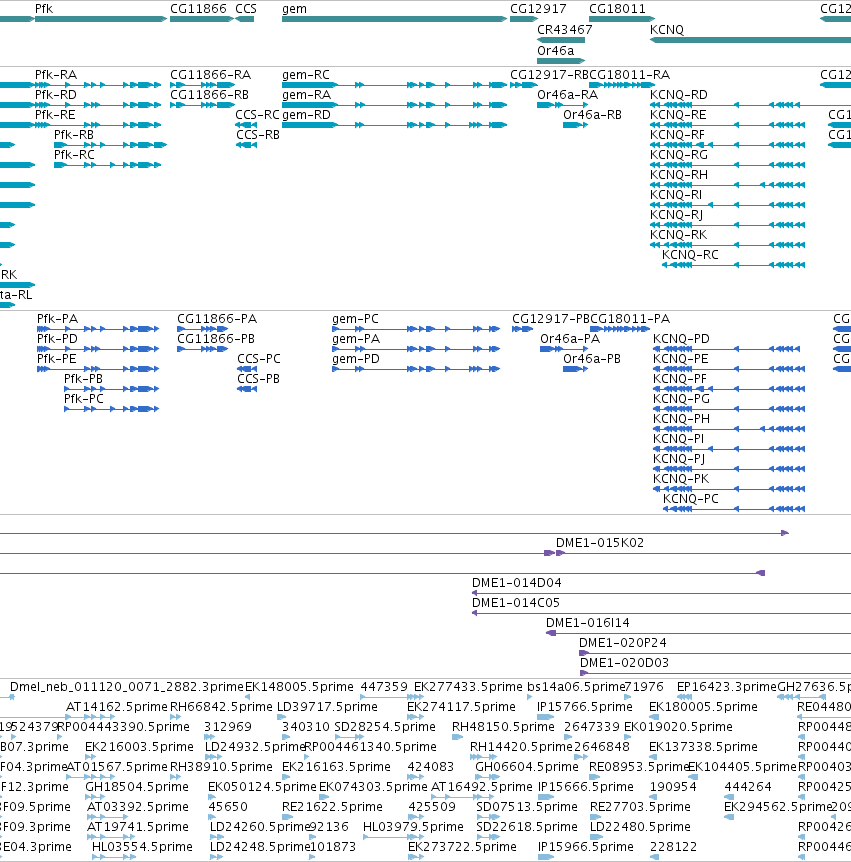The width and height of the screenshot is (851, 862).
Task: Select the CCS gene label
Action: coord(246,9)
